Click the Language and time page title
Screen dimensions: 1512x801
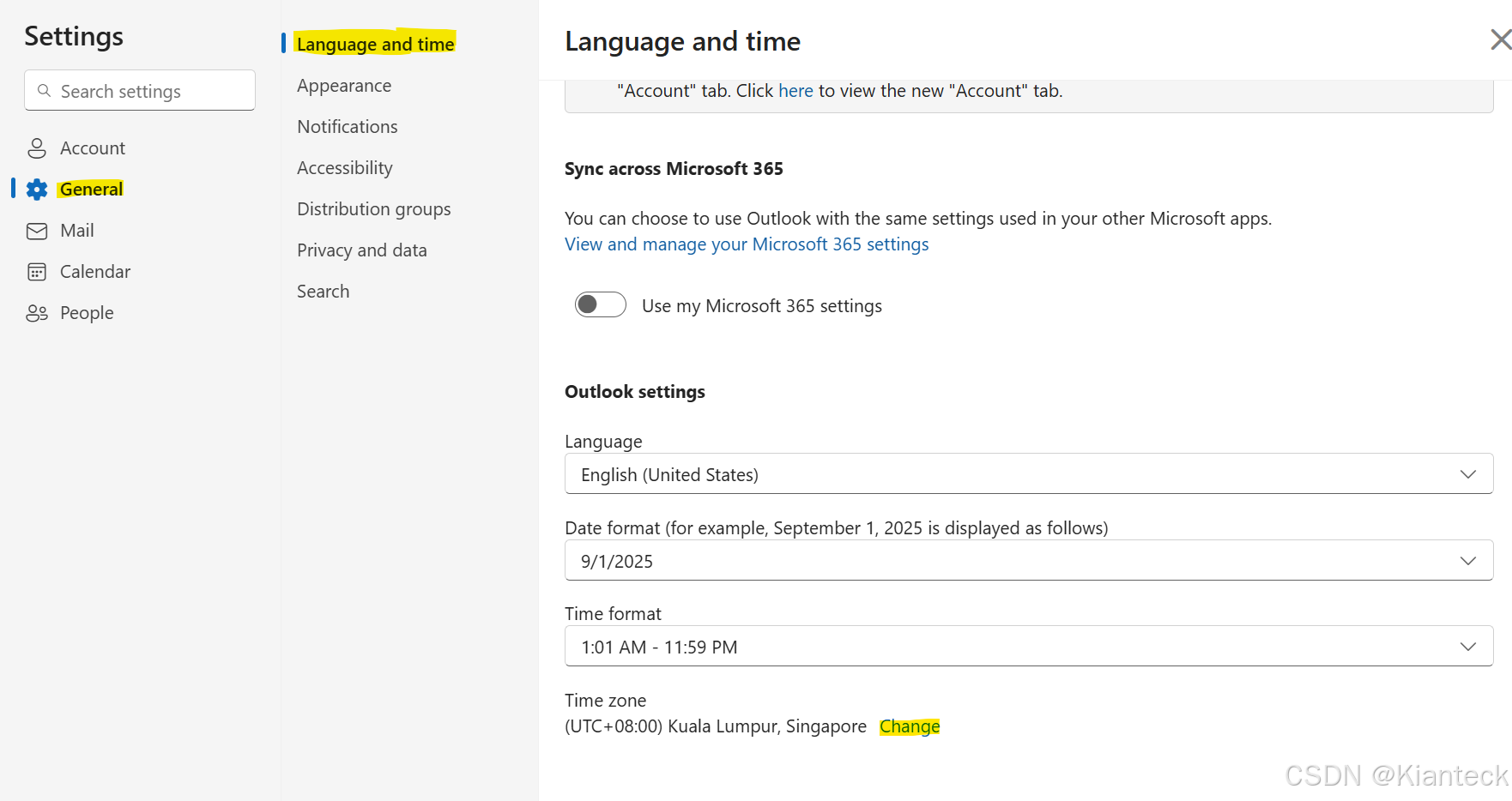click(683, 41)
